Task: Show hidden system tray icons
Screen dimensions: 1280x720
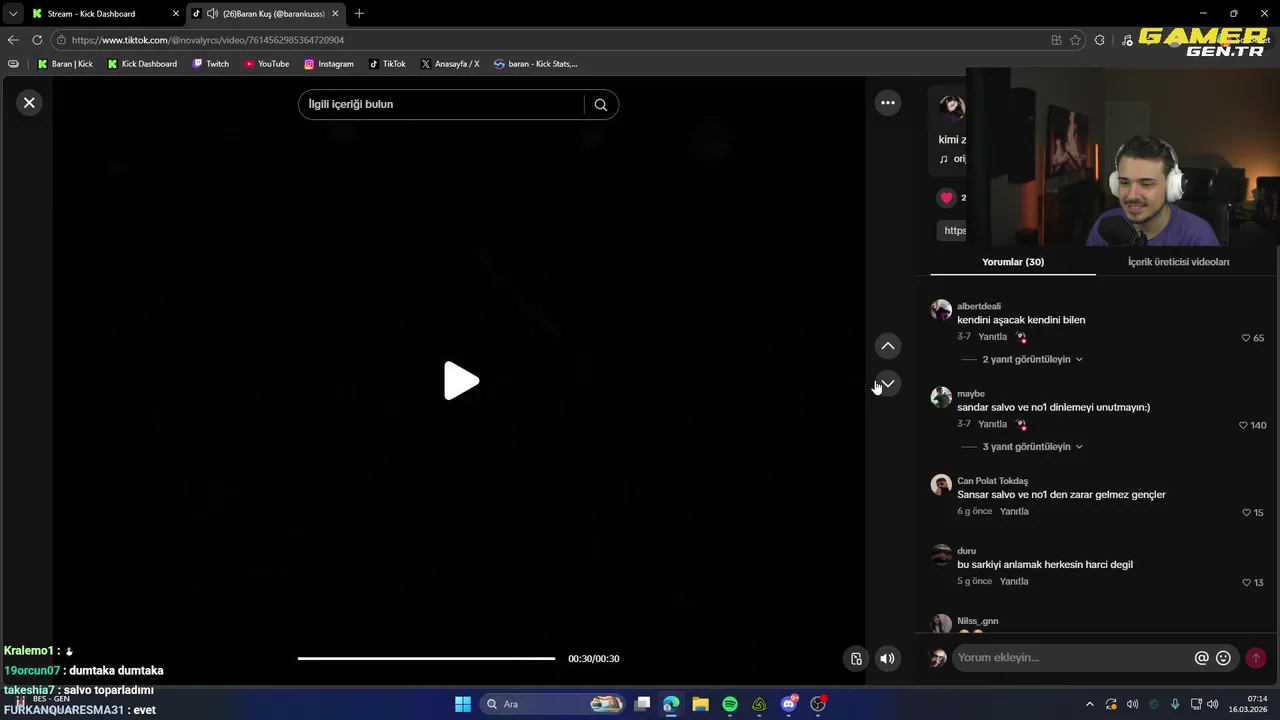Action: [x=1090, y=704]
